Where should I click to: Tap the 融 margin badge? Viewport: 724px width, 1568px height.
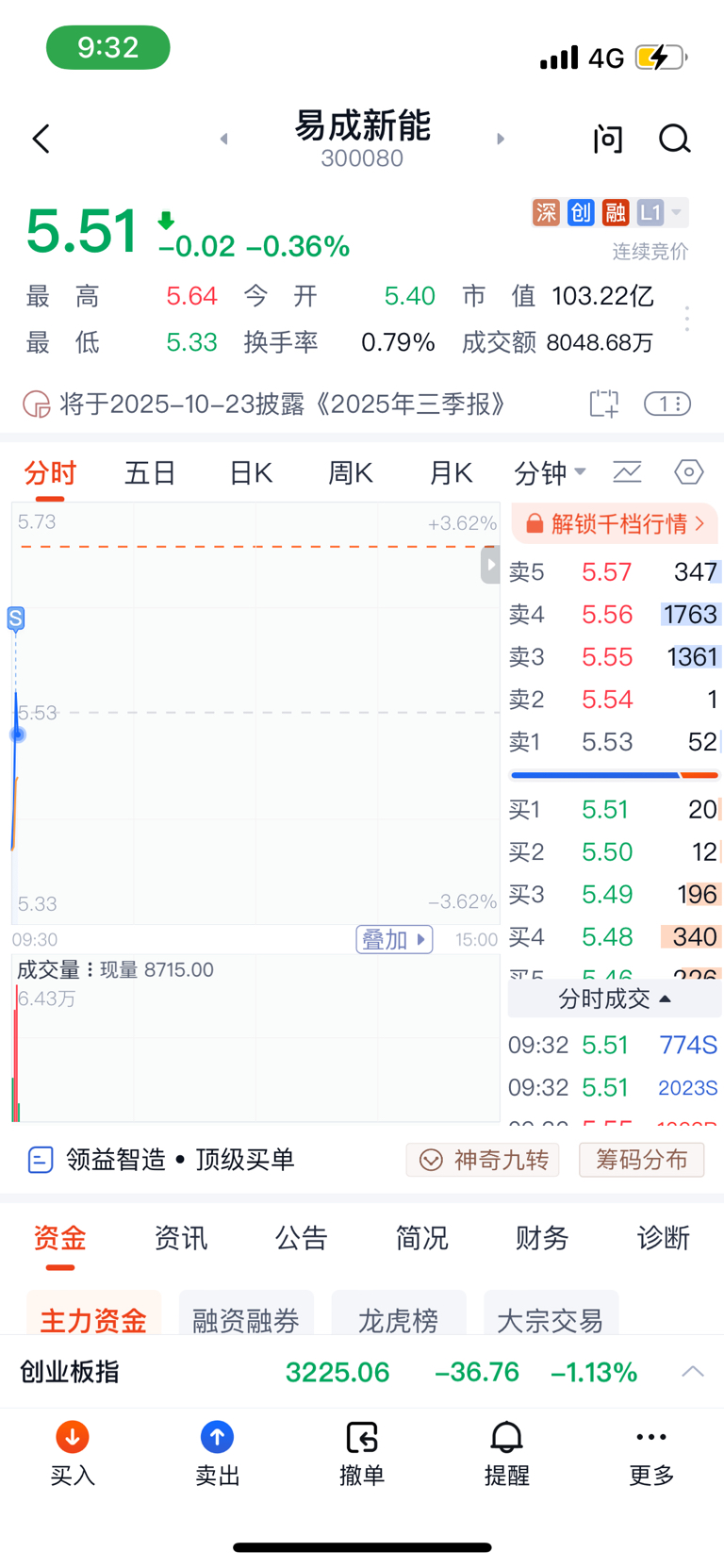(x=616, y=212)
